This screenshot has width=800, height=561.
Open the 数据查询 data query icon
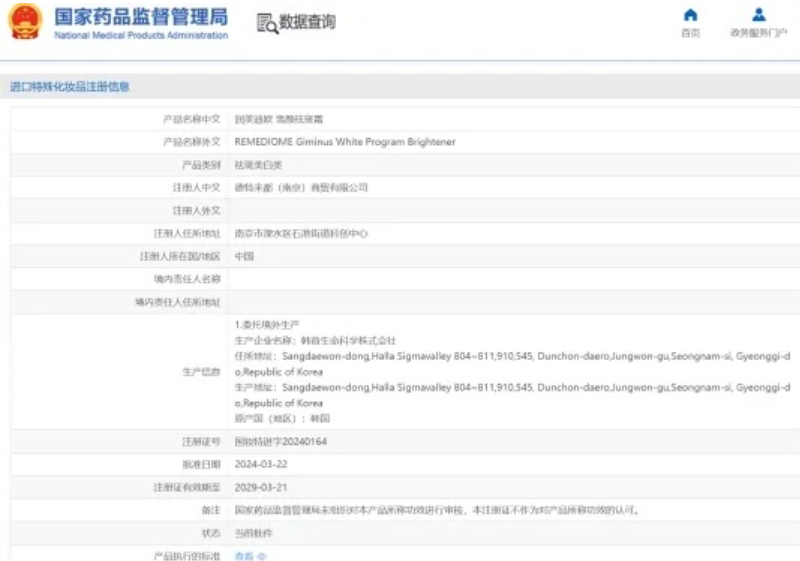point(267,23)
